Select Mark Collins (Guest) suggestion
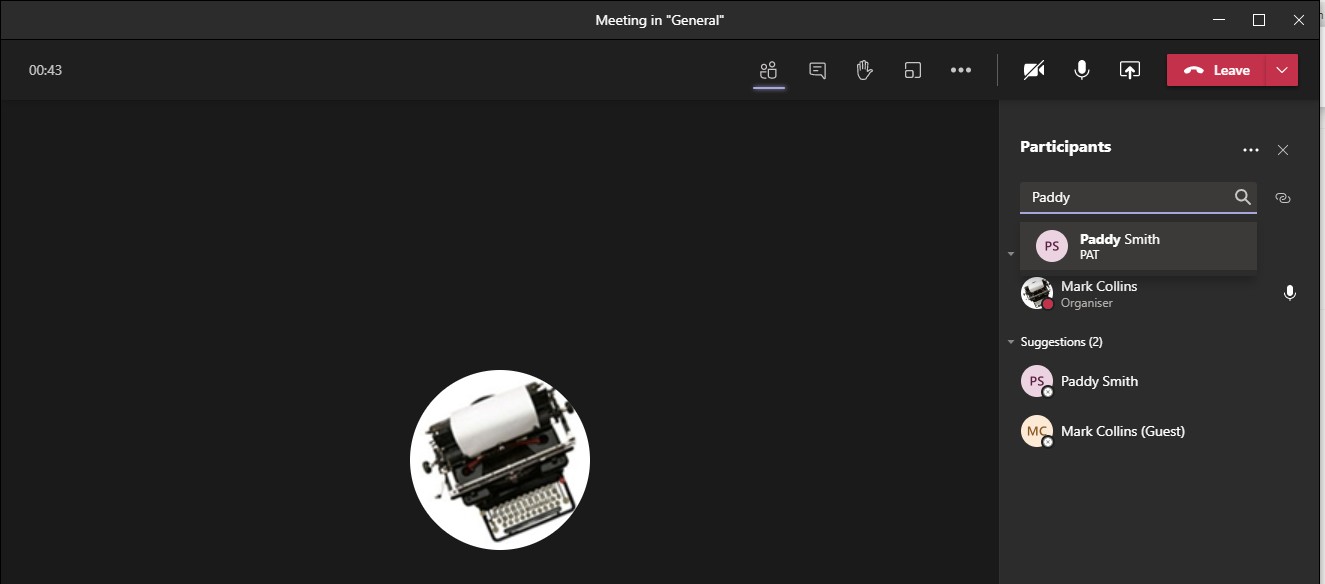Screen dimensions: 1325x584 coord(1160,431)
